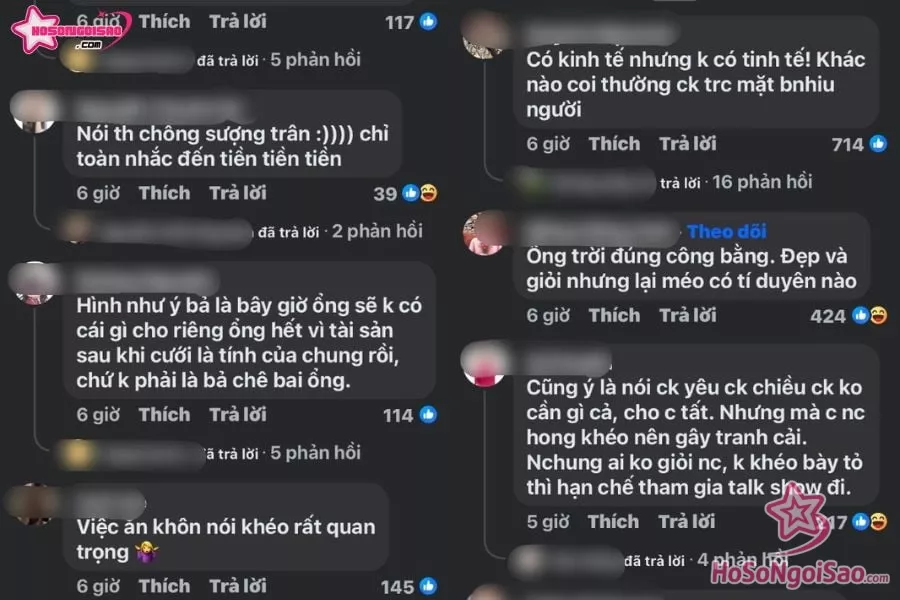
Task: Open reactions beside 424 count
Action: tap(870, 315)
